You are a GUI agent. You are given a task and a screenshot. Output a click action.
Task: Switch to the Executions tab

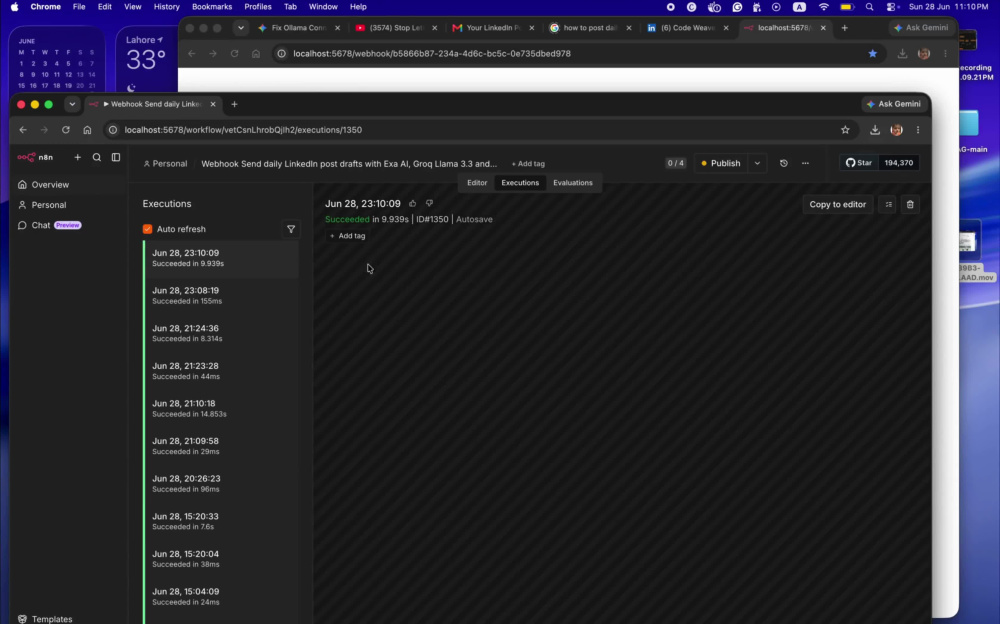pyautogui.click(x=520, y=182)
